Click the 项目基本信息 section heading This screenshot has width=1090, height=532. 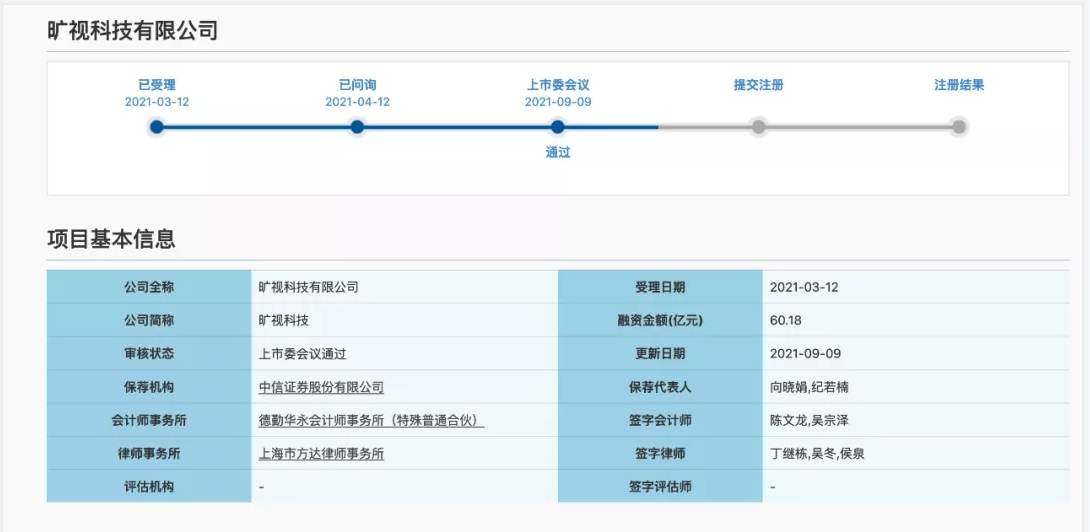click(x=111, y=239)
